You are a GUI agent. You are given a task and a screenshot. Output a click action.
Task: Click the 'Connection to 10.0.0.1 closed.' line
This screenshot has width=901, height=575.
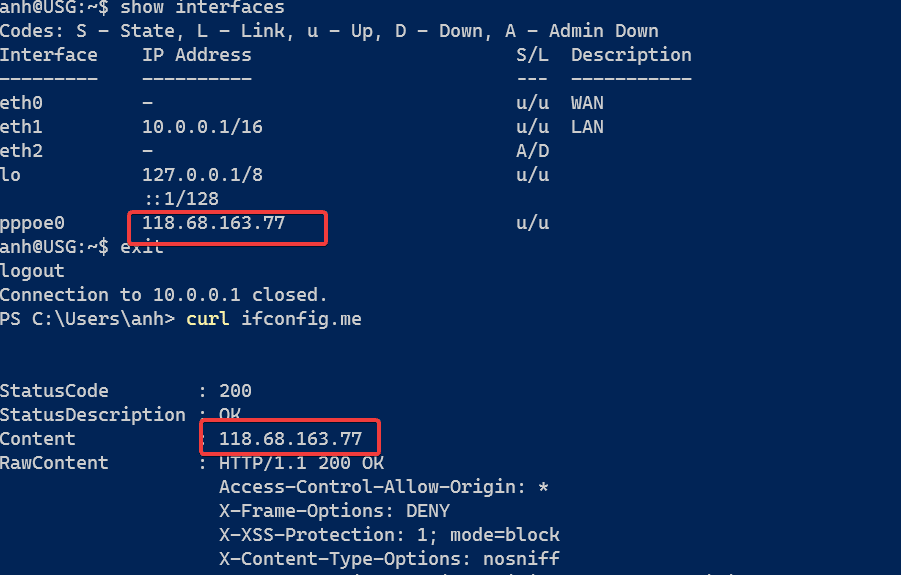point(164,295)
